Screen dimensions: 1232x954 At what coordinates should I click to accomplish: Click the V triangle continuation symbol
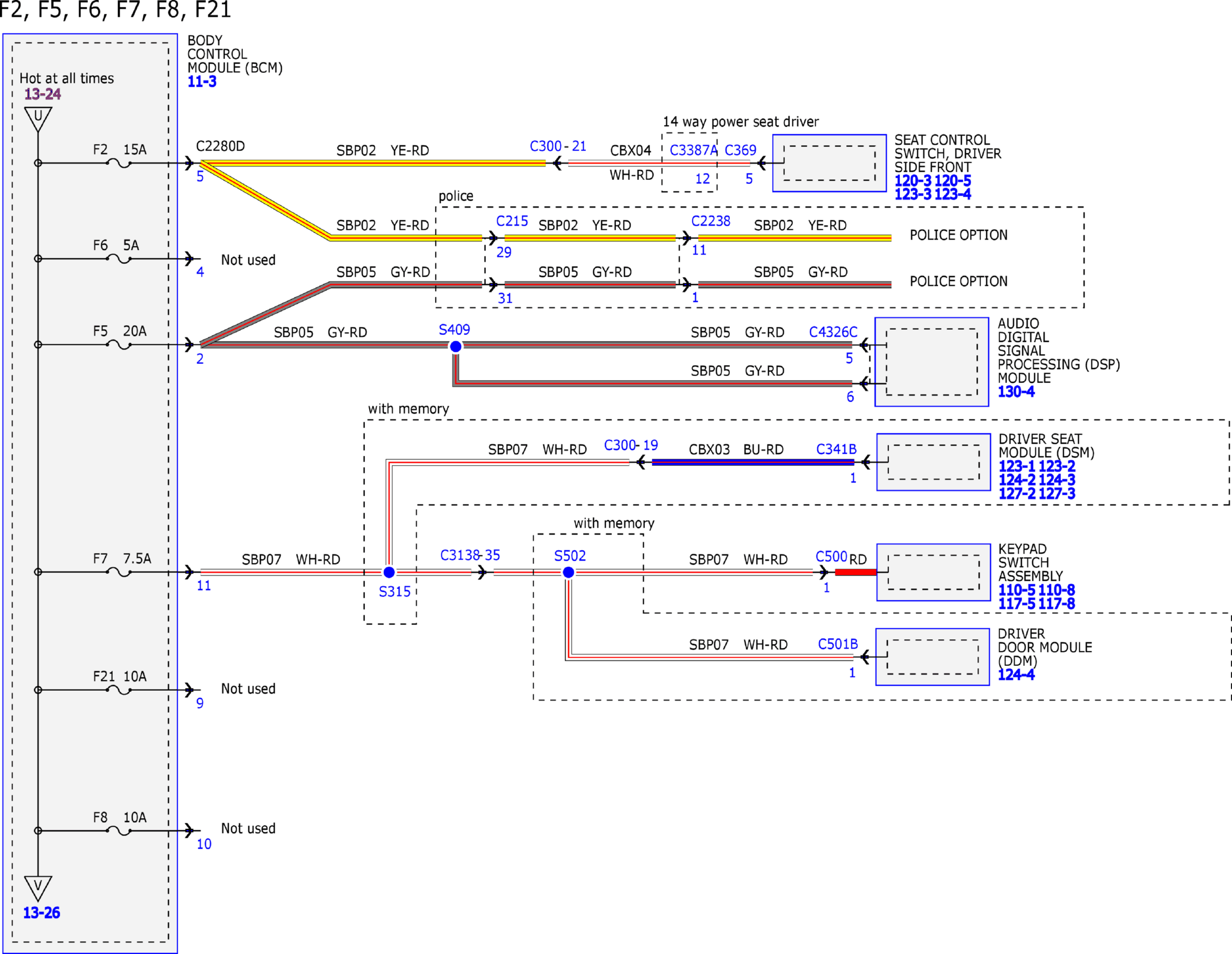(x=38, y=888)
